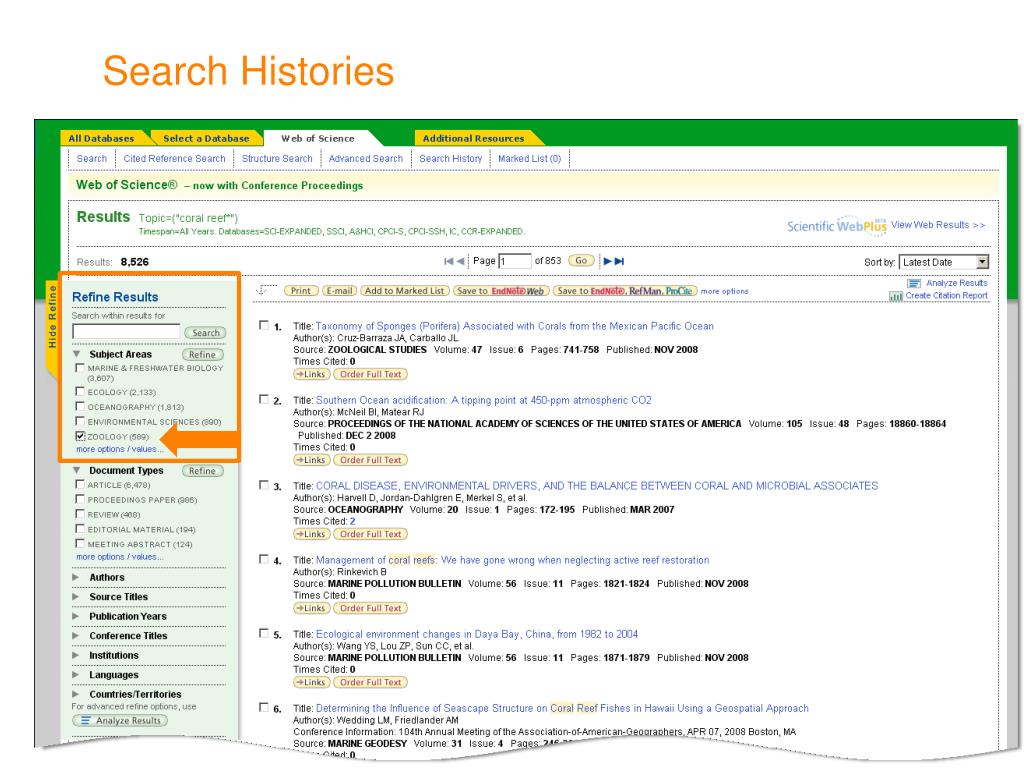
Task: Open Management of coral reefs article
Action: coord(513,560)
